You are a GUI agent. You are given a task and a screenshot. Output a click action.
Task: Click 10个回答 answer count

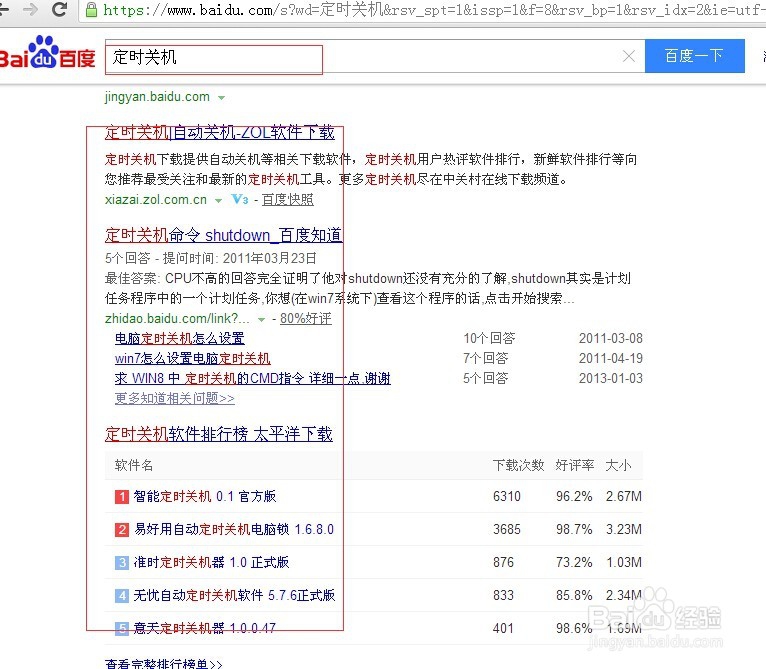pyautogui.click(x=489, y=338)
